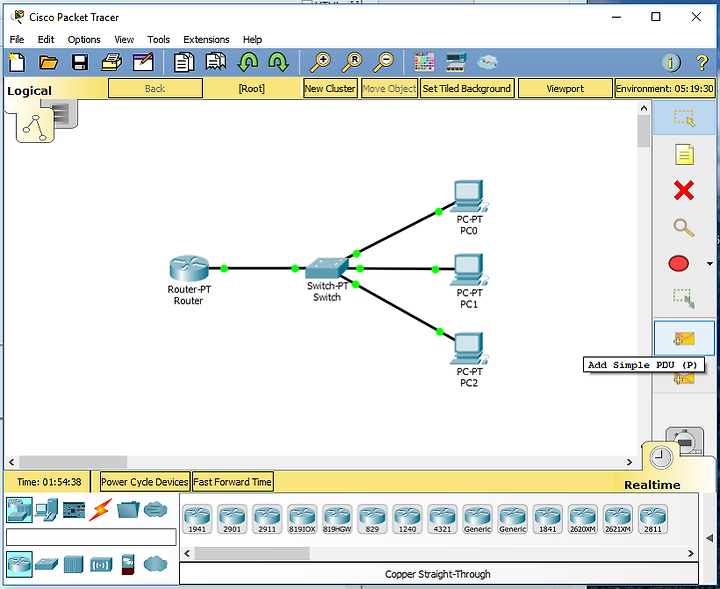
Task: Open Custom Devices Dialog icon
Action: coord(456,62)
